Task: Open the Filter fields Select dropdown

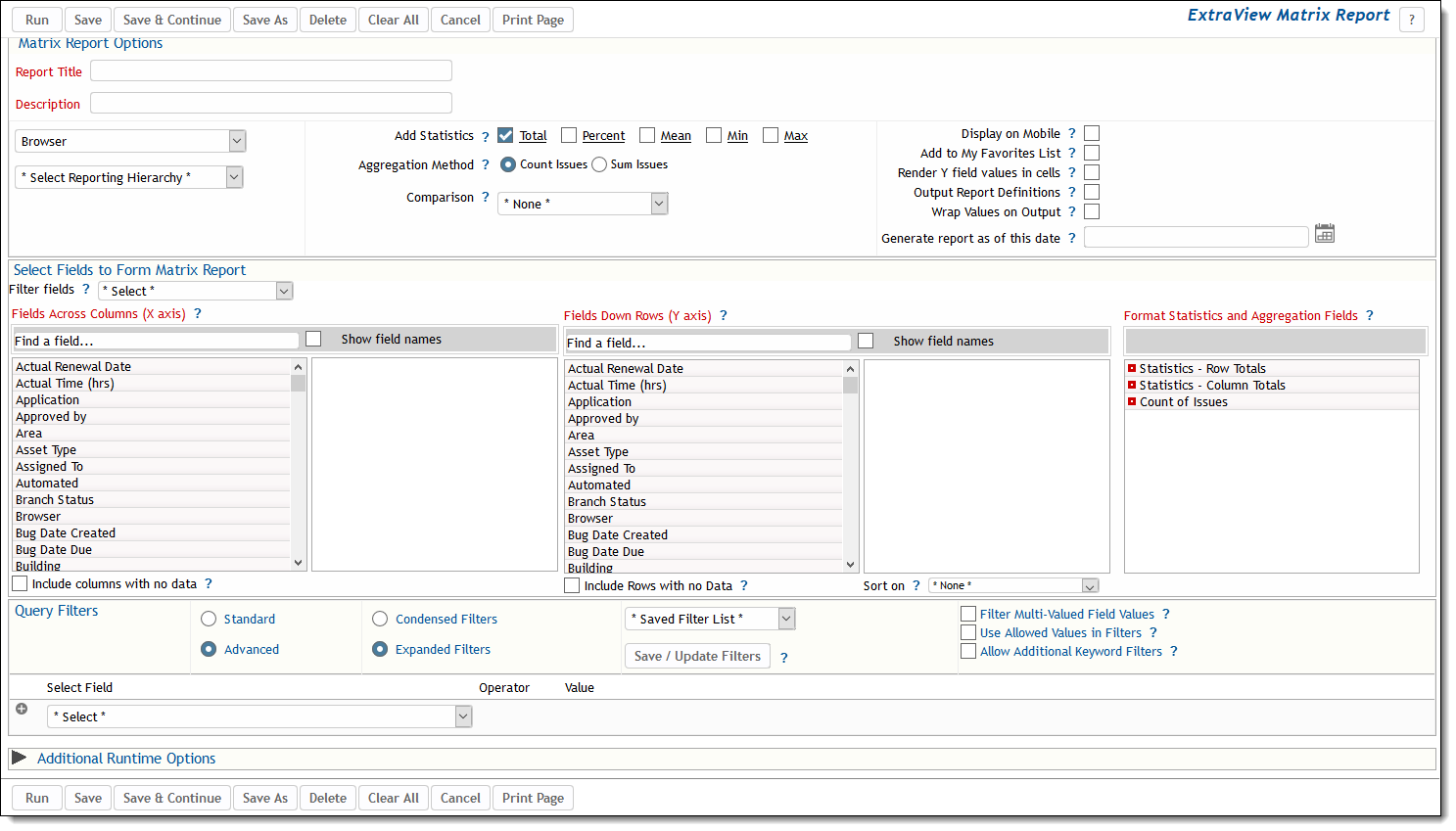Action: [x=196, y=291]
